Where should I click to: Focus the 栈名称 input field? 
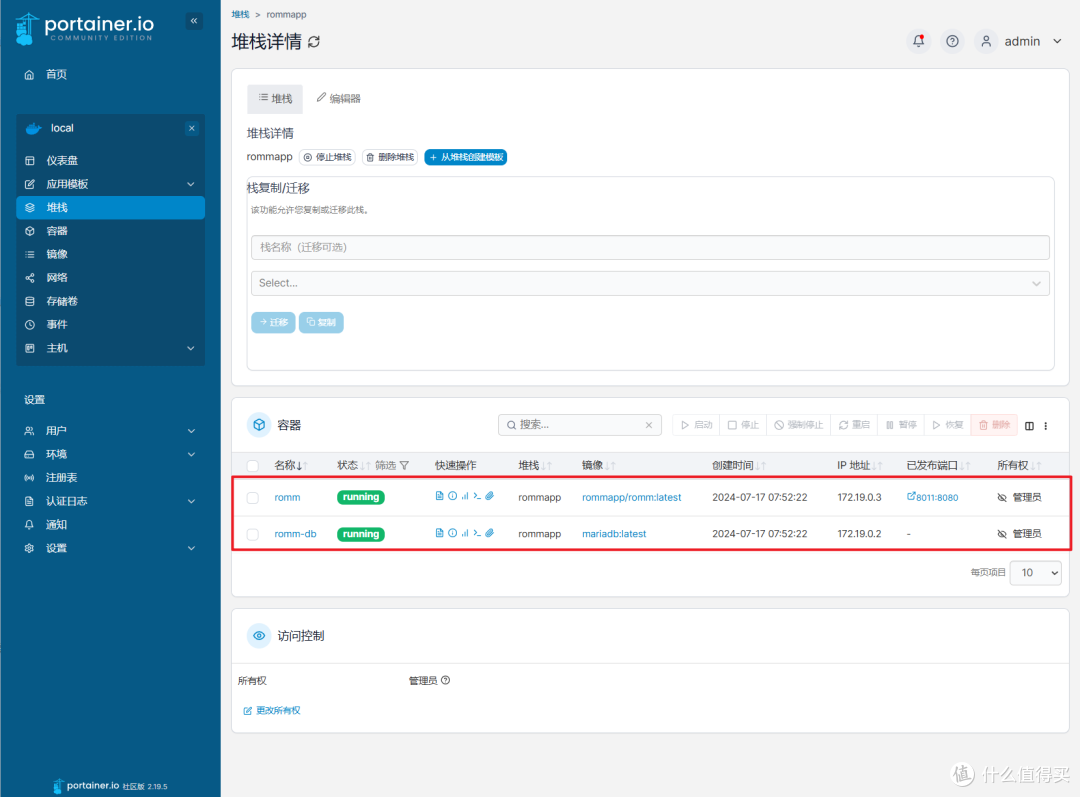(x=650, y=247)
